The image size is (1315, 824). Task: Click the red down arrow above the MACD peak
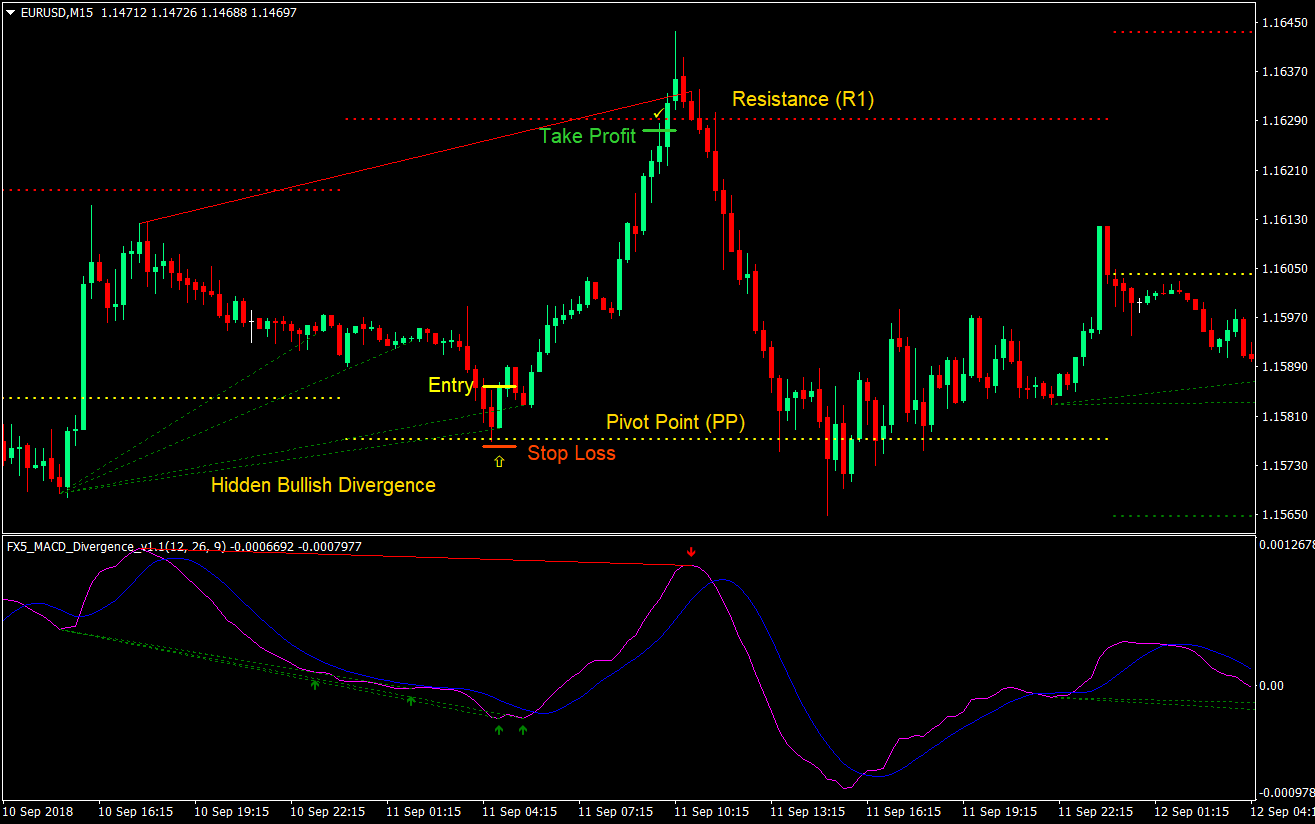coord(690,552)
